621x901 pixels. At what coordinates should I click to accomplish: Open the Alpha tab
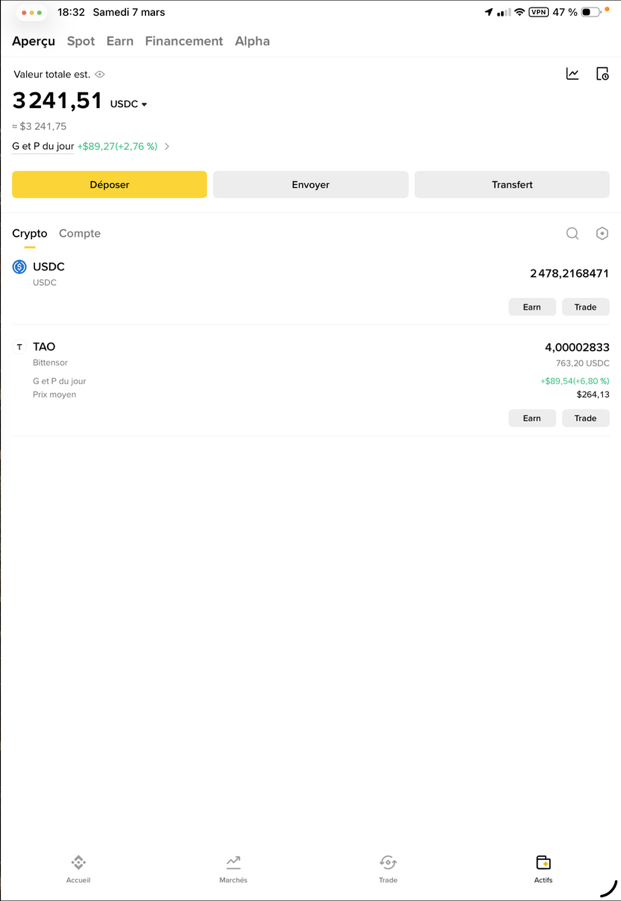click(252, 41)
